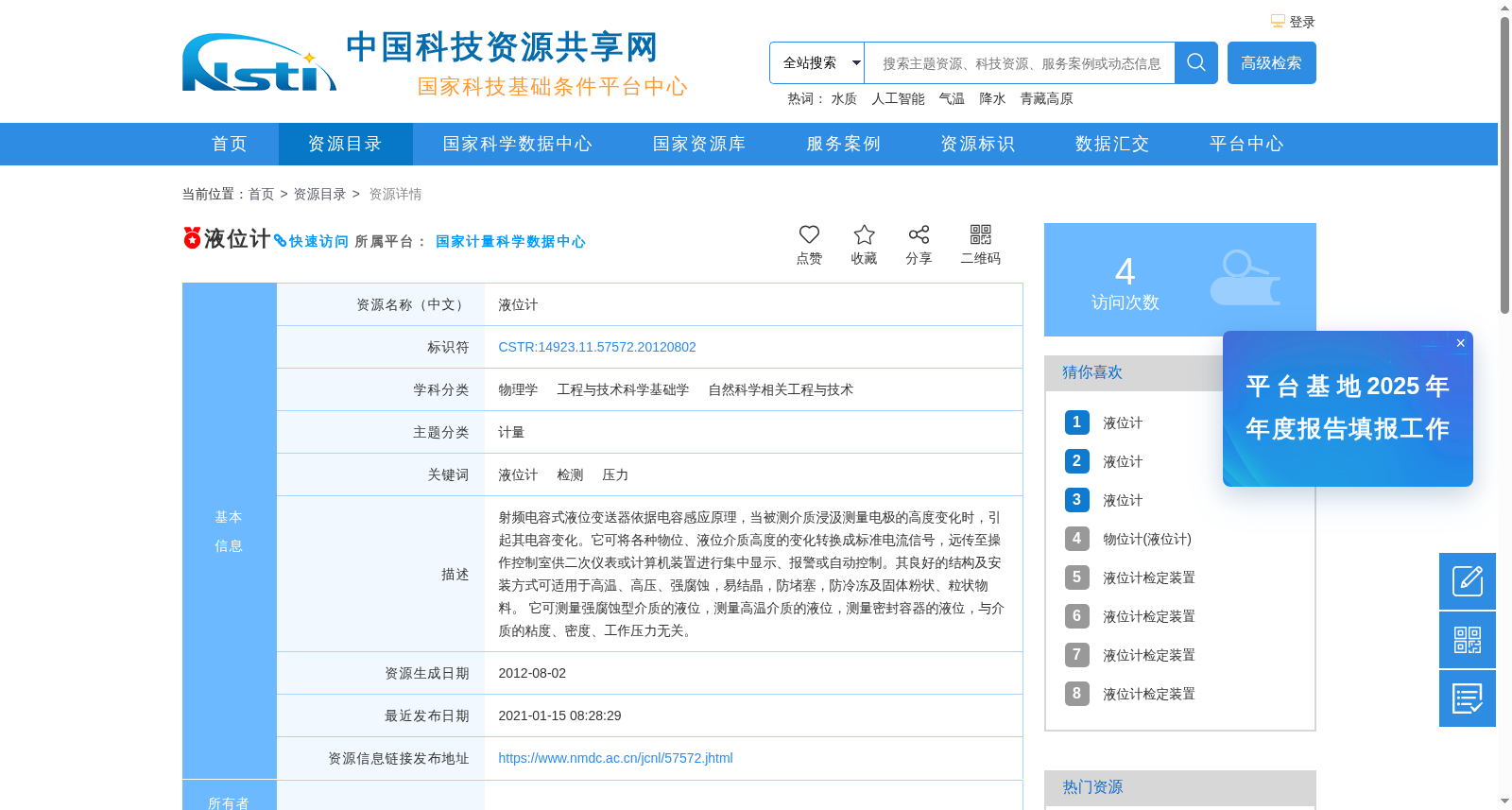The width and height of the screenshot is (1512, 810).
Task: Click the keyword 压力
Action: [x=615, y=474]
